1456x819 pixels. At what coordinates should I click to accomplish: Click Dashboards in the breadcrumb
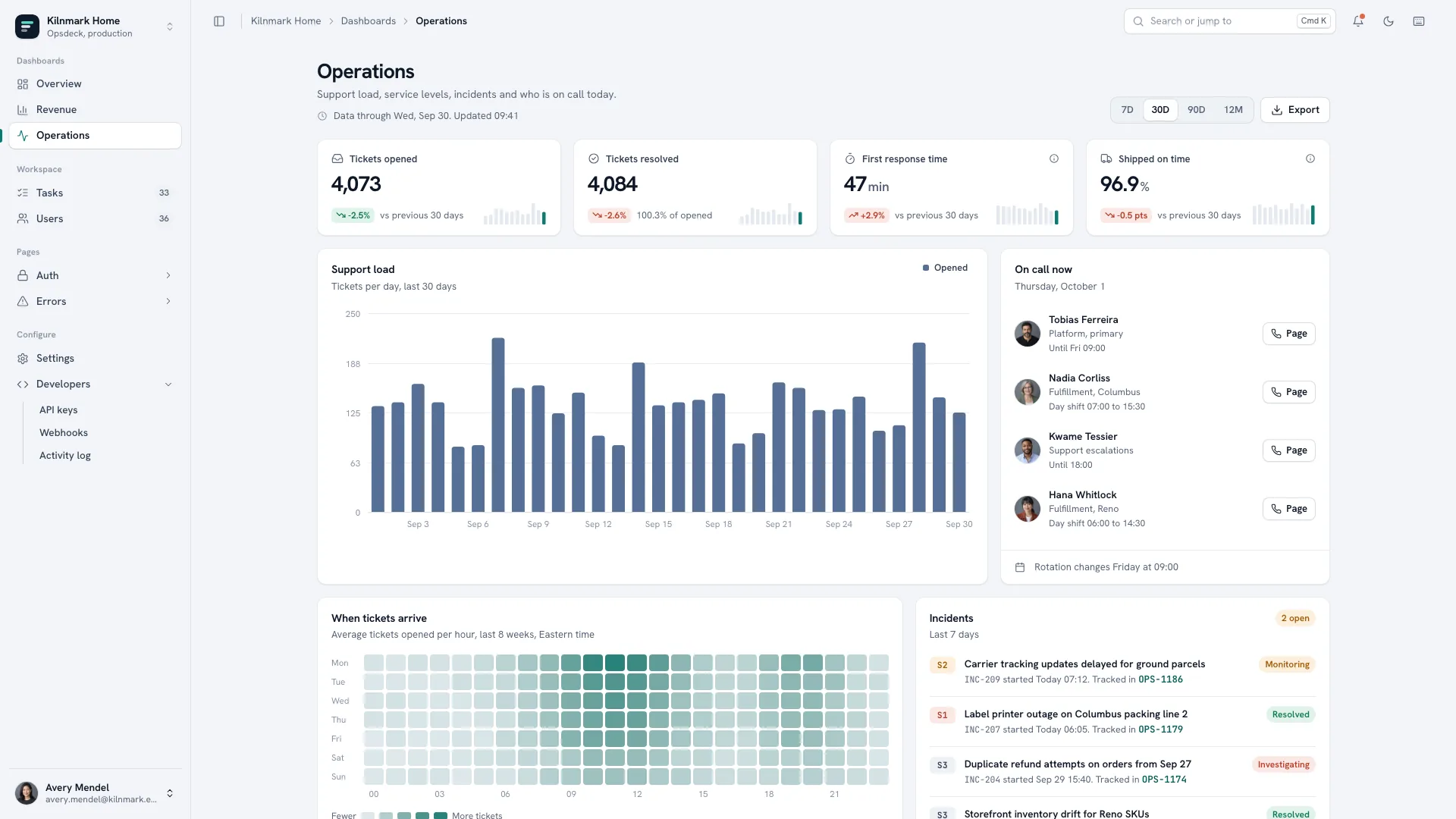click(368, 21)
